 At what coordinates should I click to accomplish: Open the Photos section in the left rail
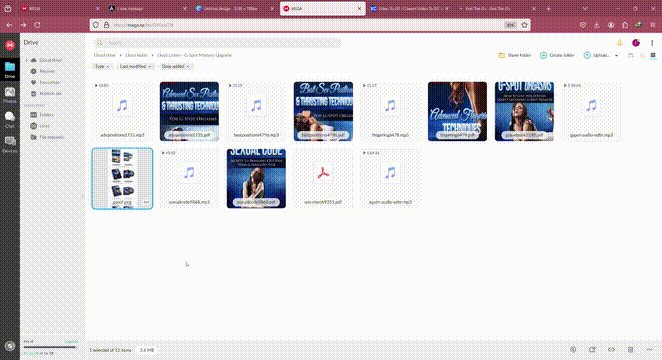pyautogui.click(x=10, y=95)
